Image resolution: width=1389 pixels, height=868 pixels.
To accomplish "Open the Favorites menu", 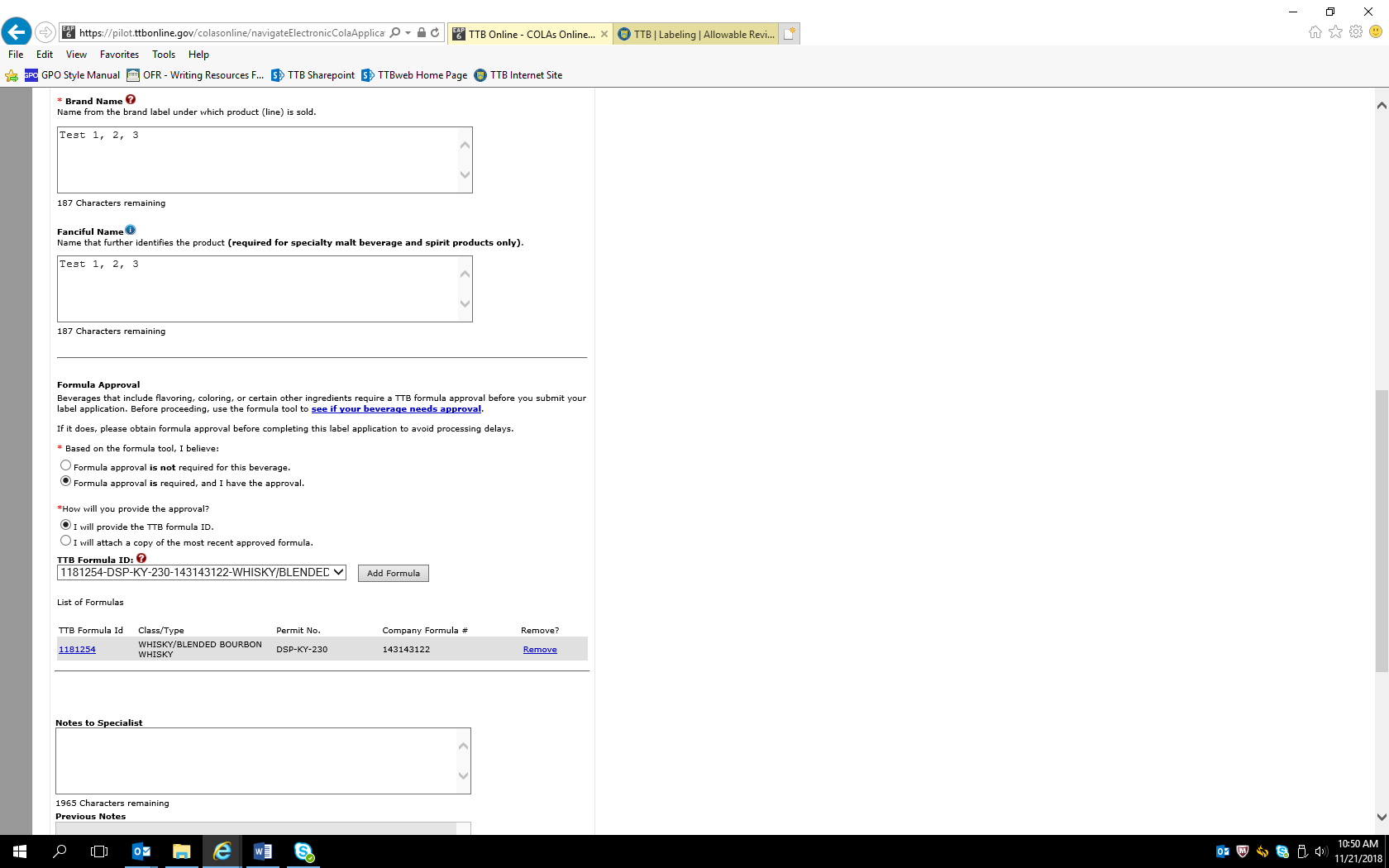I will click(x=119, y=55).
